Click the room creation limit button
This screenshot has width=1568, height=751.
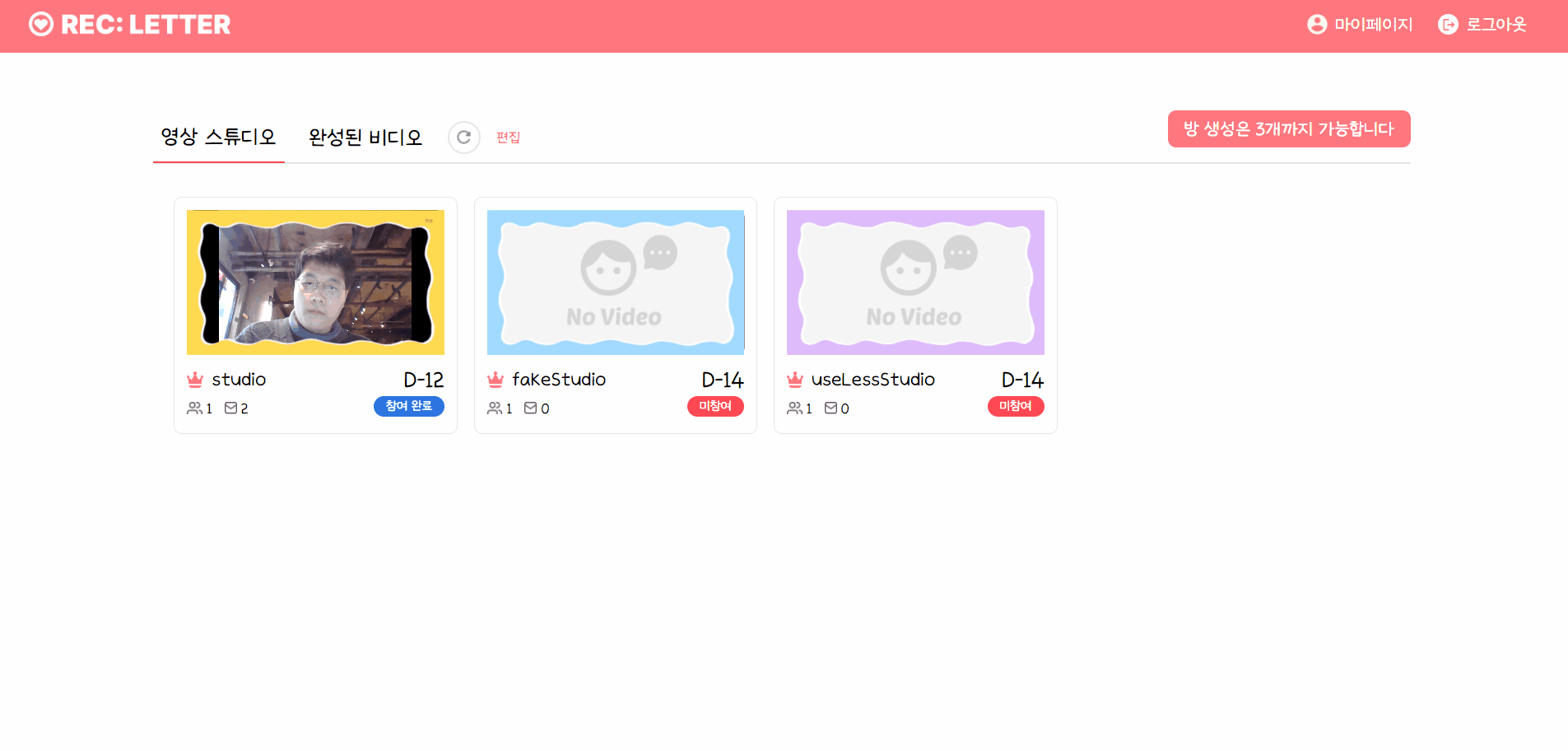pyautogui.click(x=1288, y=128)
